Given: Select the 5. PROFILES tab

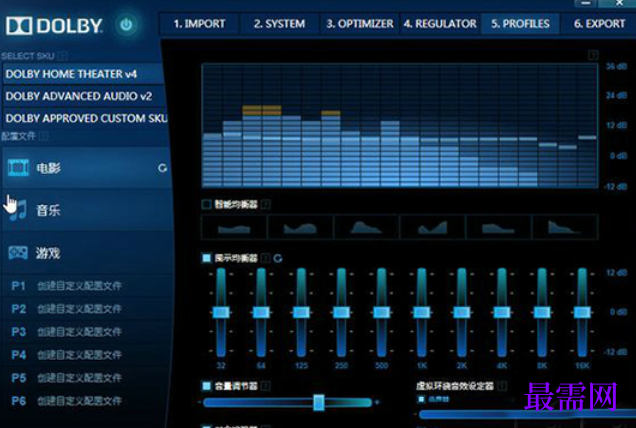Looking at the screenshot, I should point(520,24).
